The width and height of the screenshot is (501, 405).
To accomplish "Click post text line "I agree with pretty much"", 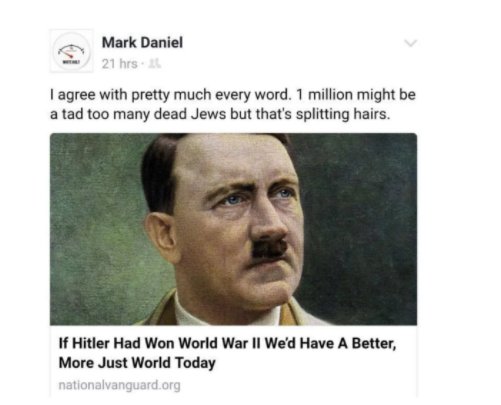I will [x=233, y=95].
